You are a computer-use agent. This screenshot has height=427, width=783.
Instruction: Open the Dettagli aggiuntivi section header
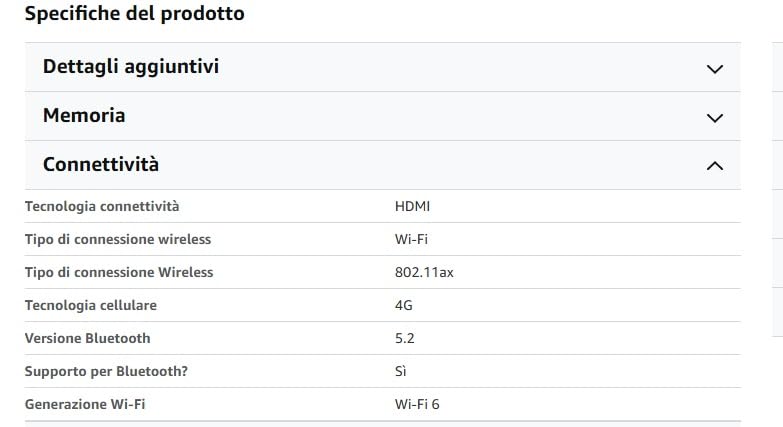383,67
